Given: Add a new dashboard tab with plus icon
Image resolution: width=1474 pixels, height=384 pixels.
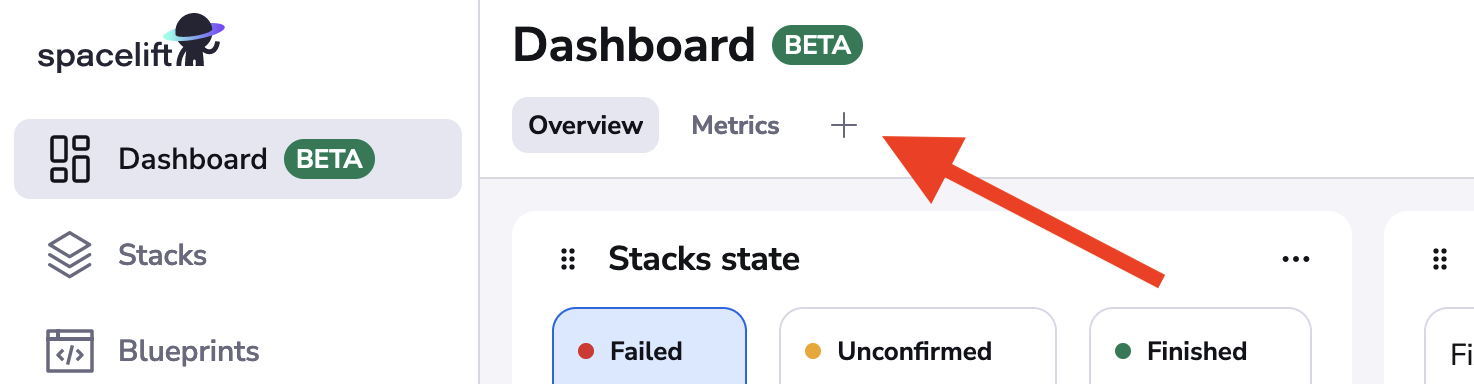Looking at the screenshot, I should (844, 125).
